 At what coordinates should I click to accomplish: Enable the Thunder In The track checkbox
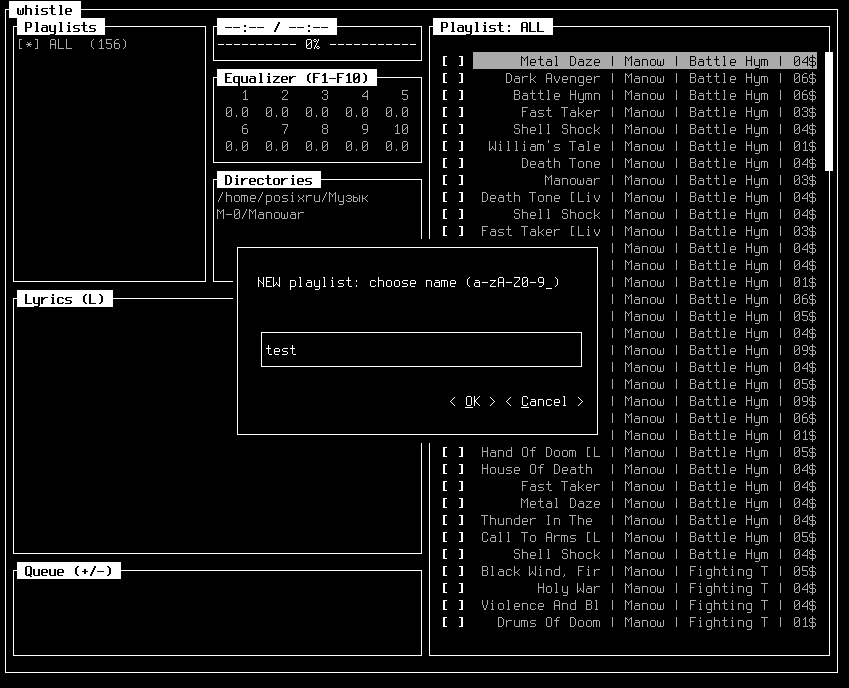coord(453,520)
